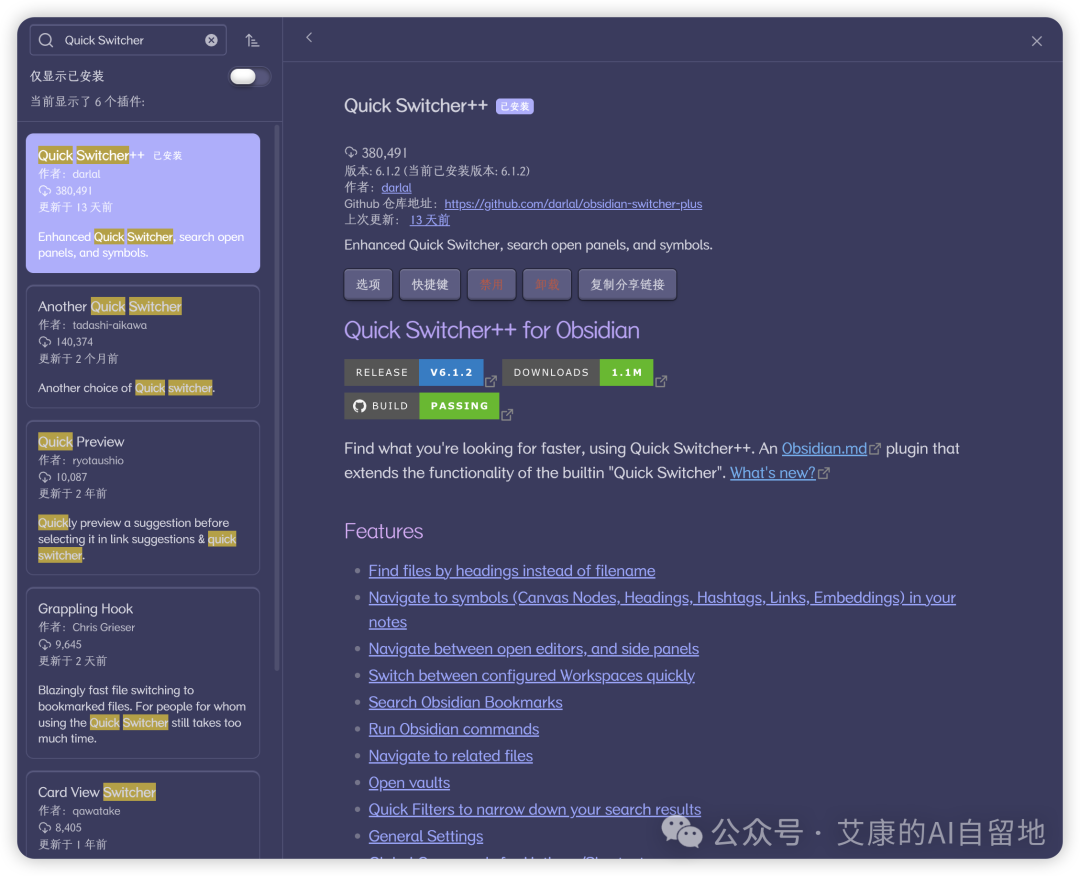Screen dimensions: 1080x876
Task: Click the Release V6.1.2 badge
Action: 413,373
